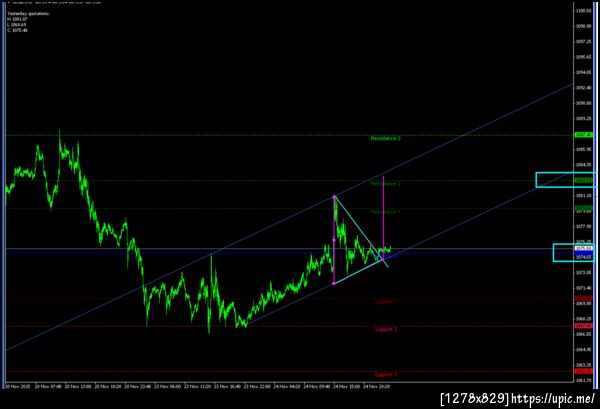Click the '24 Nov 15:00' time axis label

click(347, 387)
